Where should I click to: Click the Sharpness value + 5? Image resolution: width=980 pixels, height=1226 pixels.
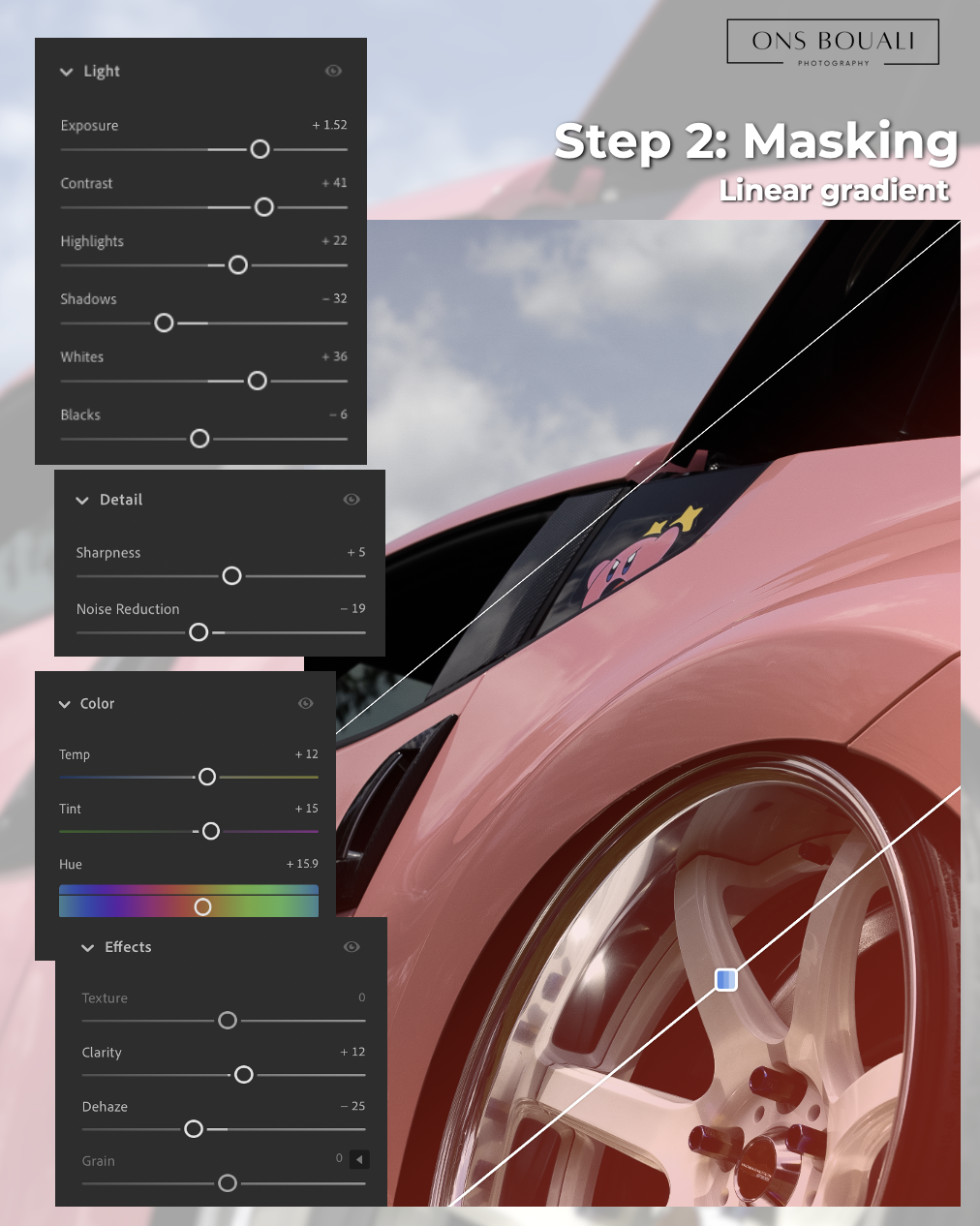tap(356, 553)
